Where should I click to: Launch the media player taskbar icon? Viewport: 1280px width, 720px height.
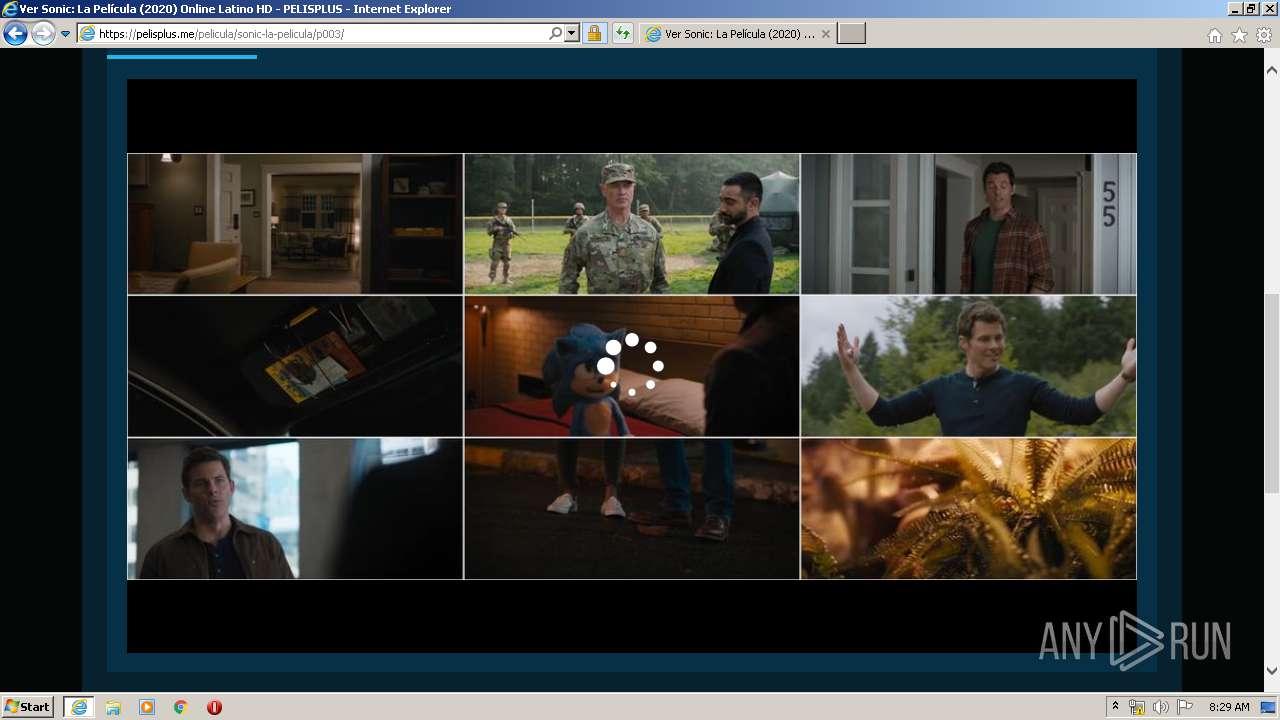click(x=147, y=707)
